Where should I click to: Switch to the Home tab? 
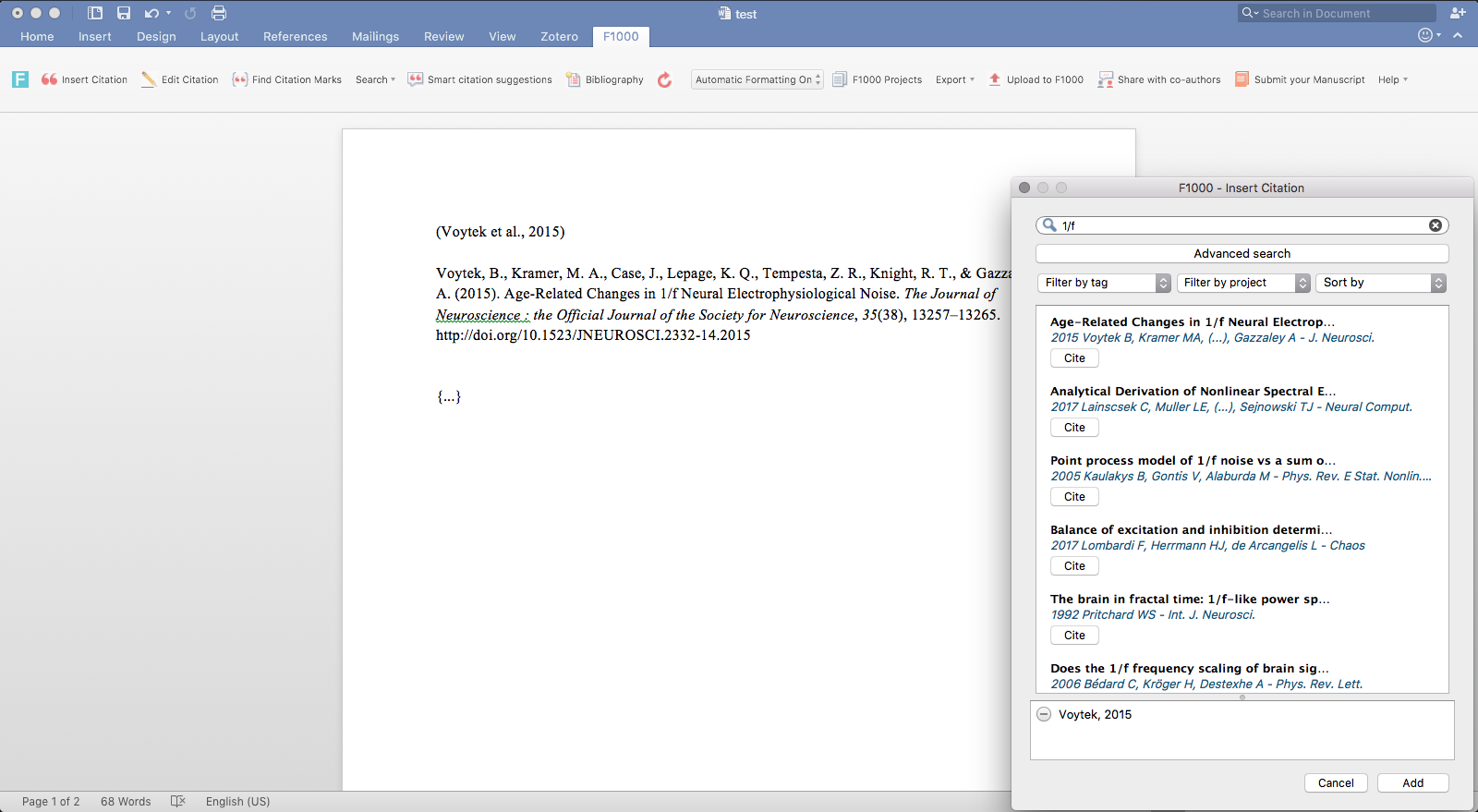tap(37, 36)
